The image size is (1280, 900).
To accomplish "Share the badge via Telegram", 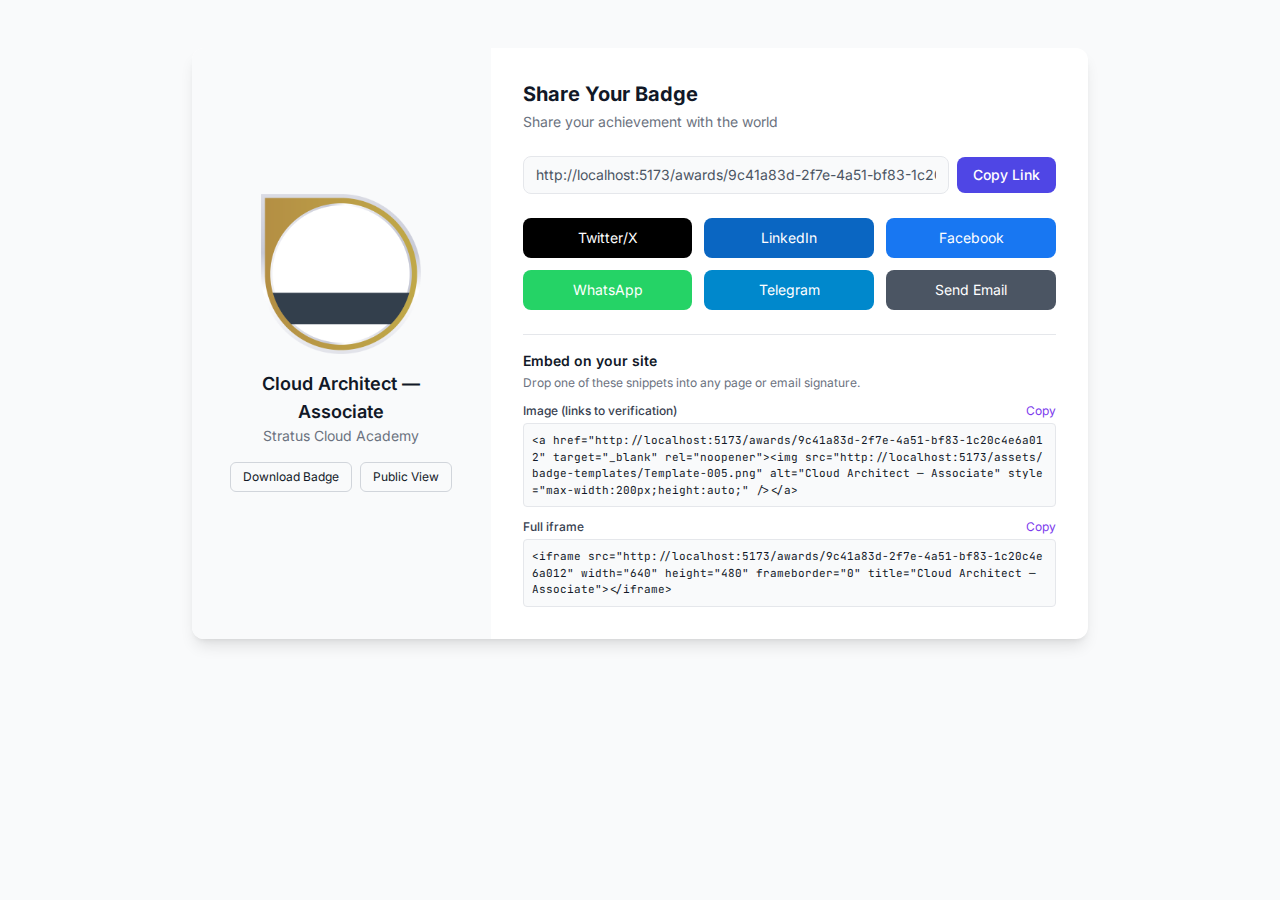I will [x=788, y=290].
